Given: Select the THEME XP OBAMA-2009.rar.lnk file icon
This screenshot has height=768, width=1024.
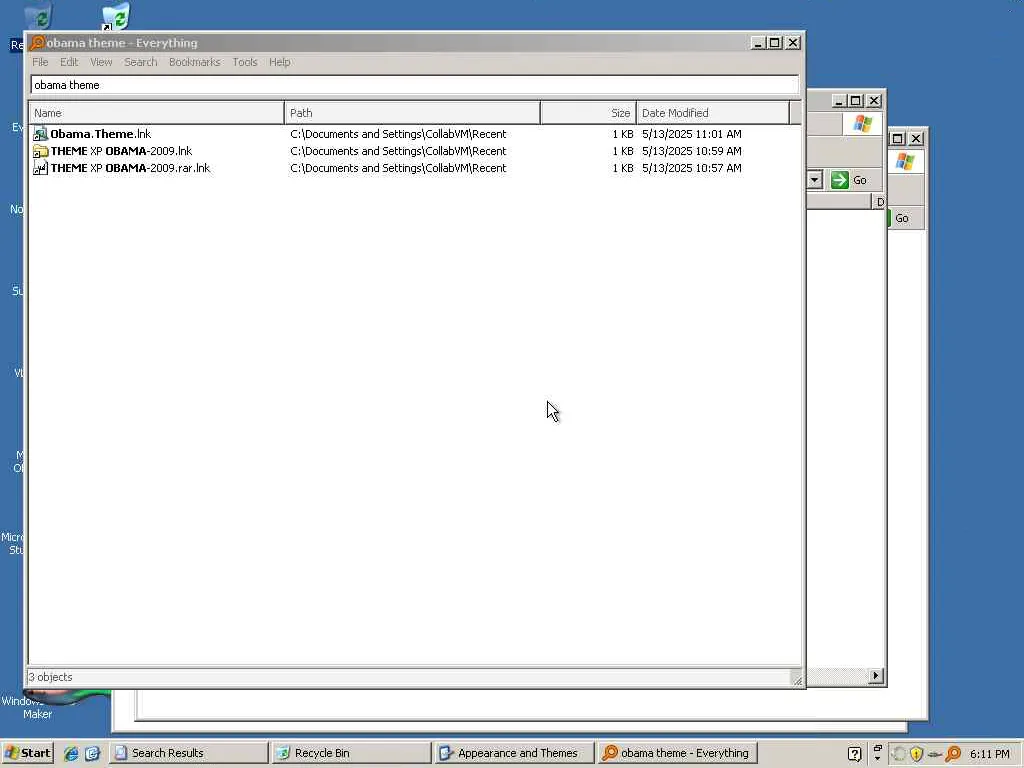Looking at the screenshot, I should click(40, 168).
